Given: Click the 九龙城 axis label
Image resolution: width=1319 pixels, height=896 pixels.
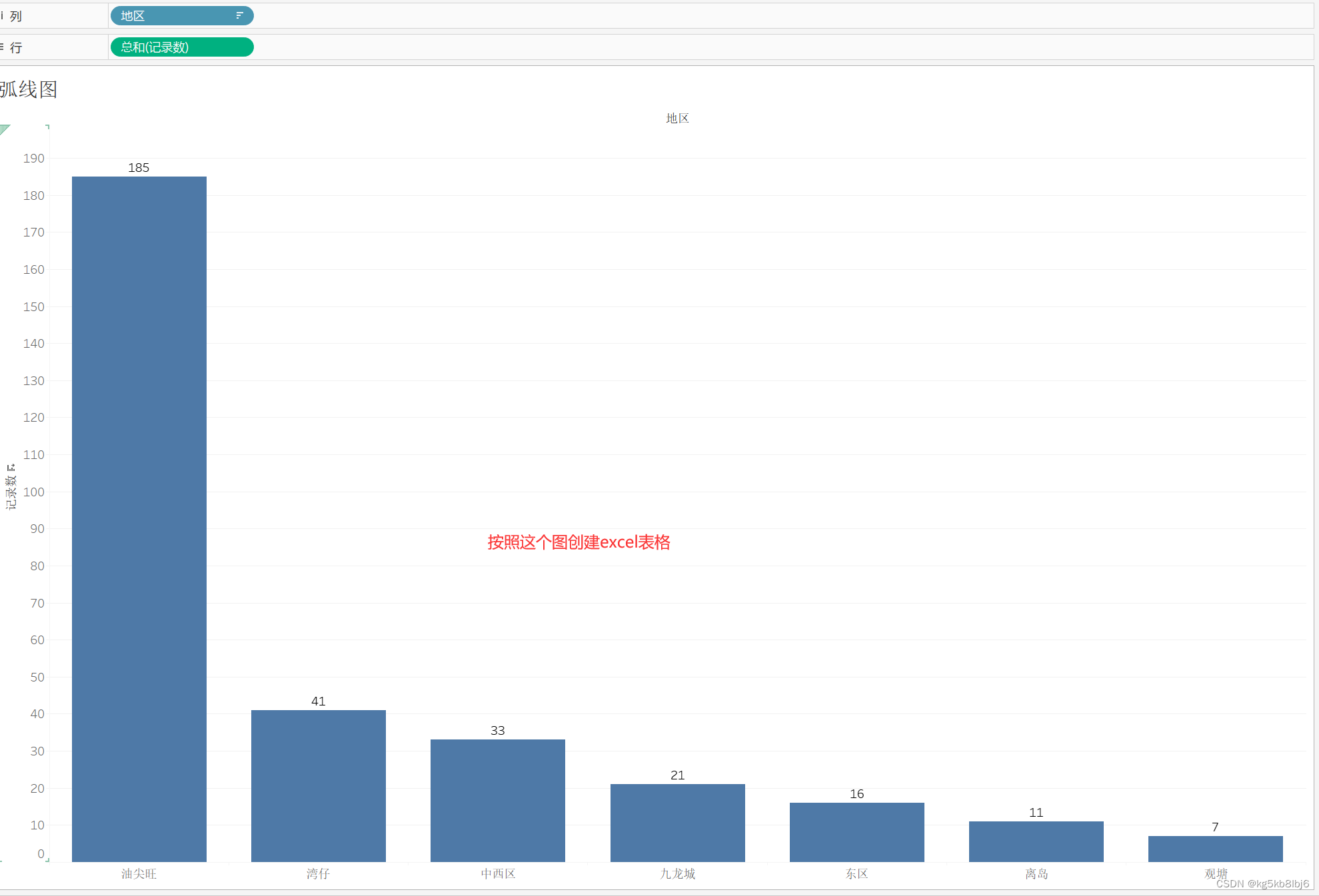Looking at the screenshot, I should tap(678, 873).
